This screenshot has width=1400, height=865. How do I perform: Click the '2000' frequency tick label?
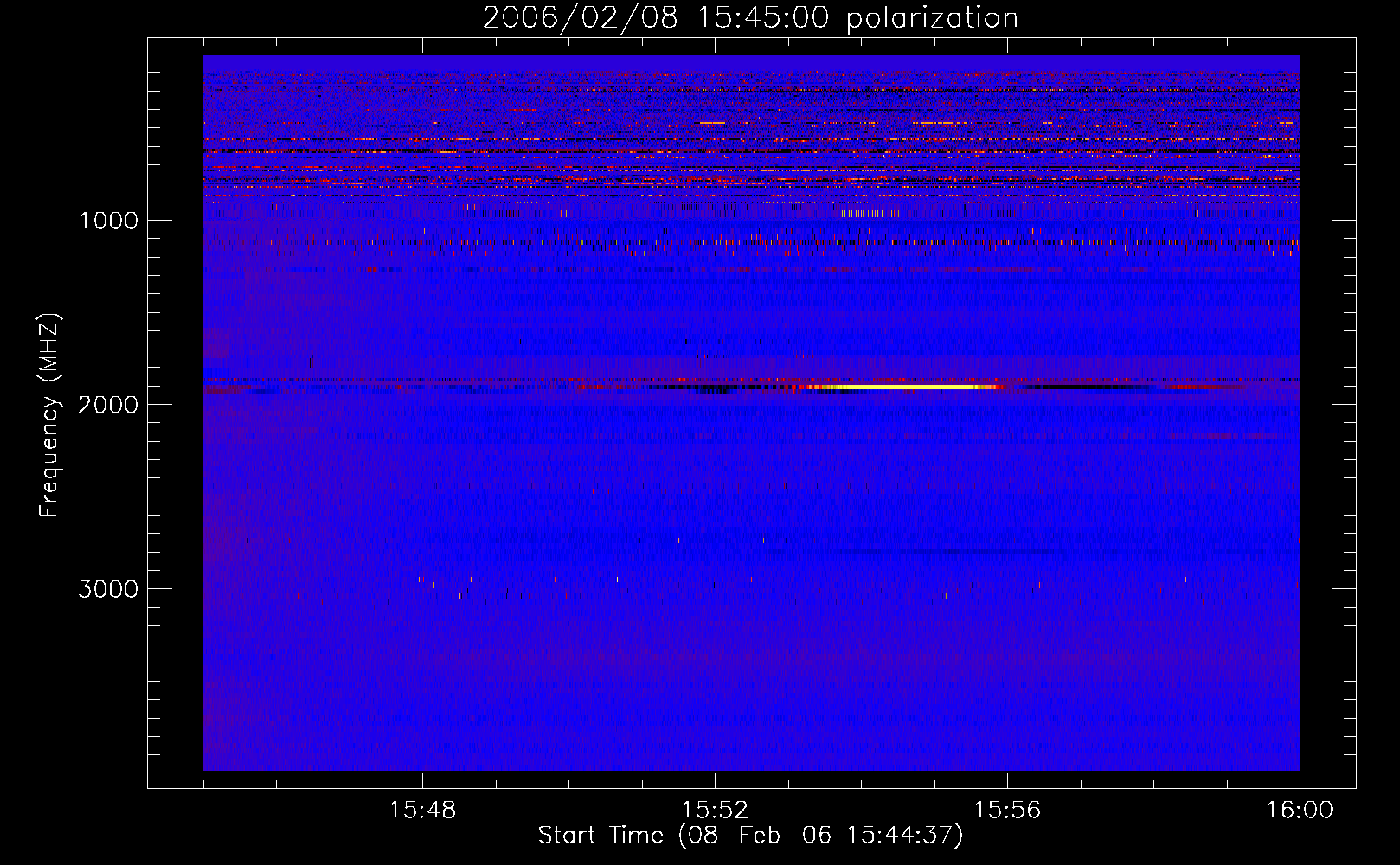(x=109, y=405)
